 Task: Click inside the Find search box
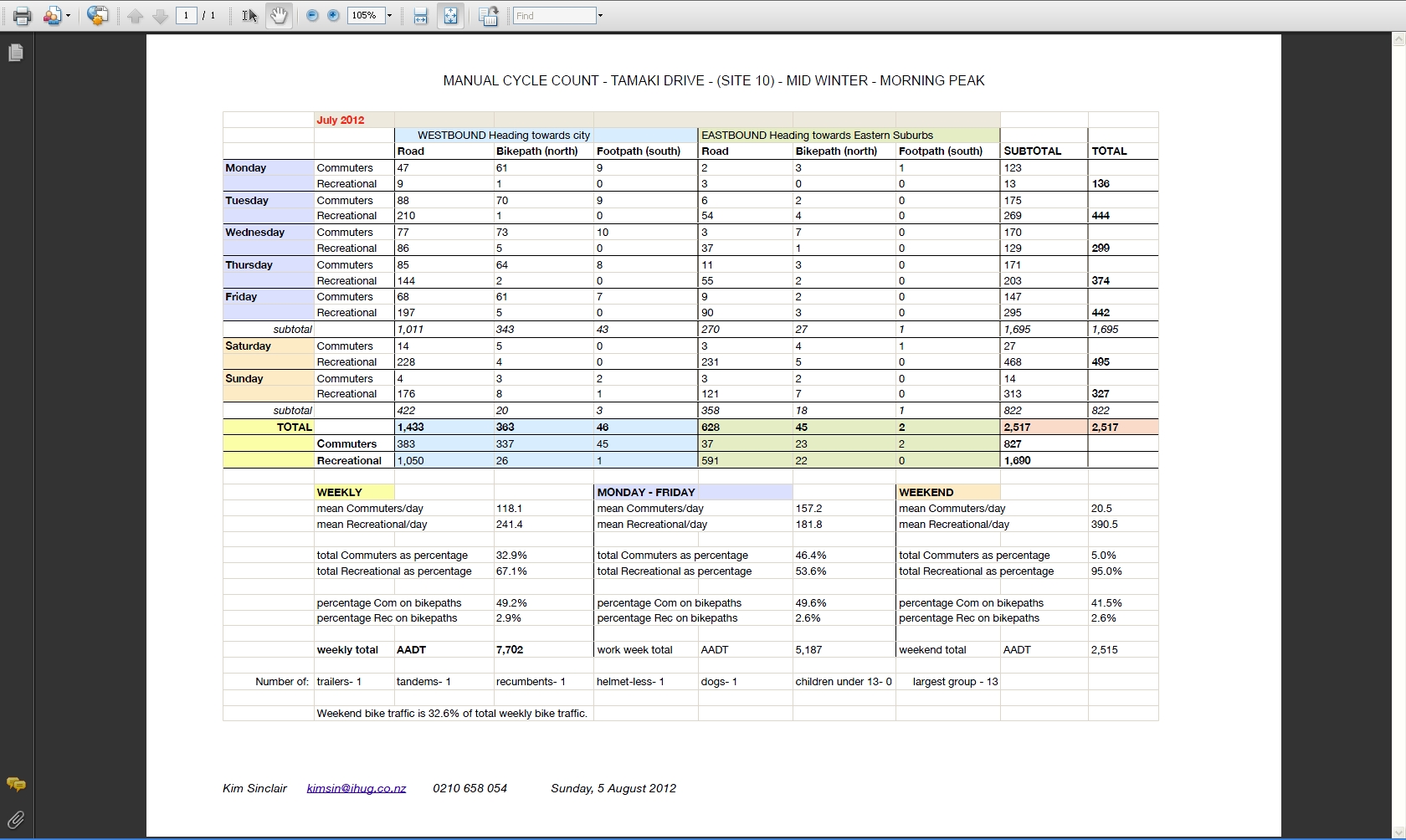coord(553,16)
